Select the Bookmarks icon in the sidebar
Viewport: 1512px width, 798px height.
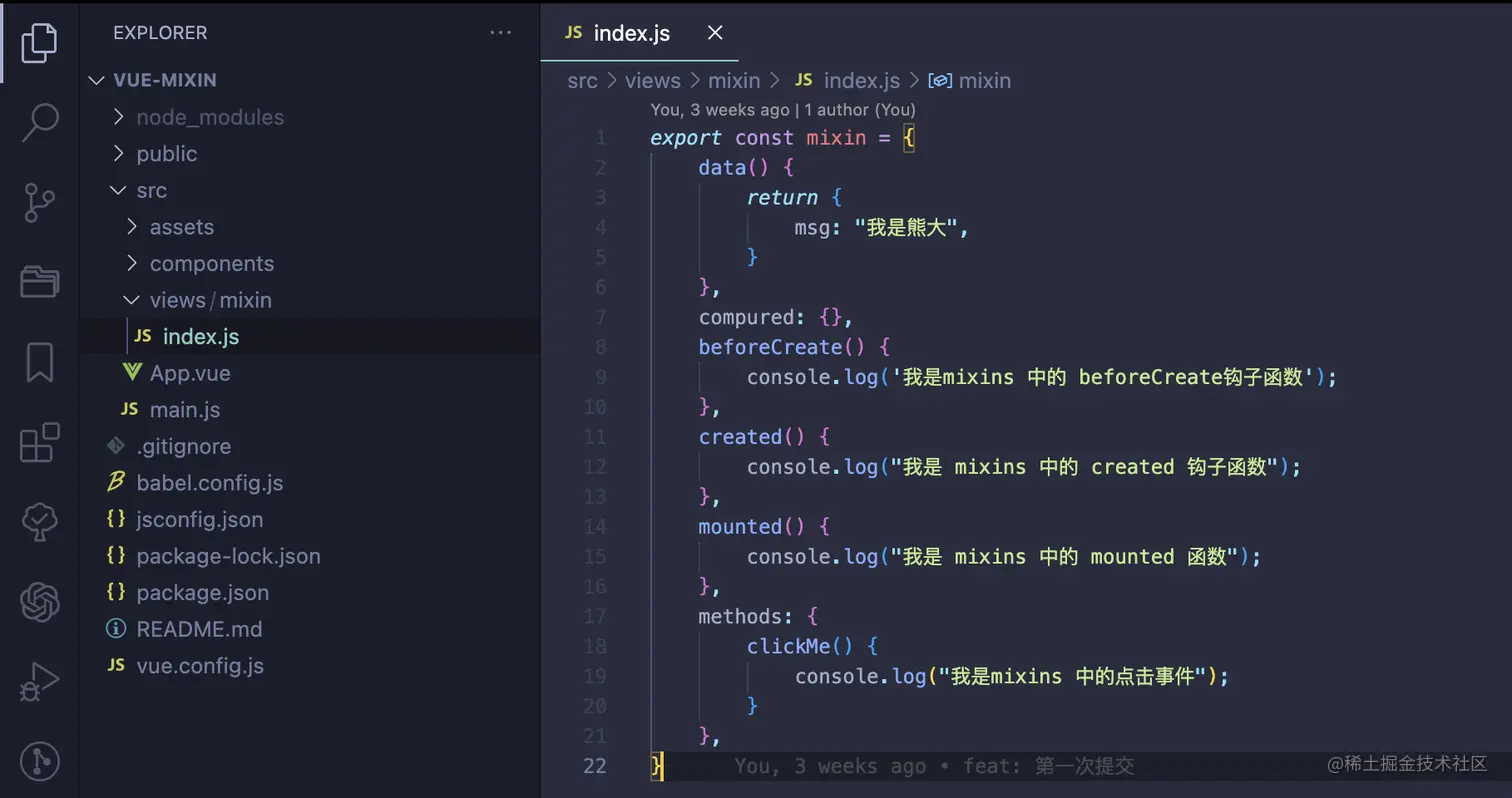pyautogui.click(x=38, y=362)
